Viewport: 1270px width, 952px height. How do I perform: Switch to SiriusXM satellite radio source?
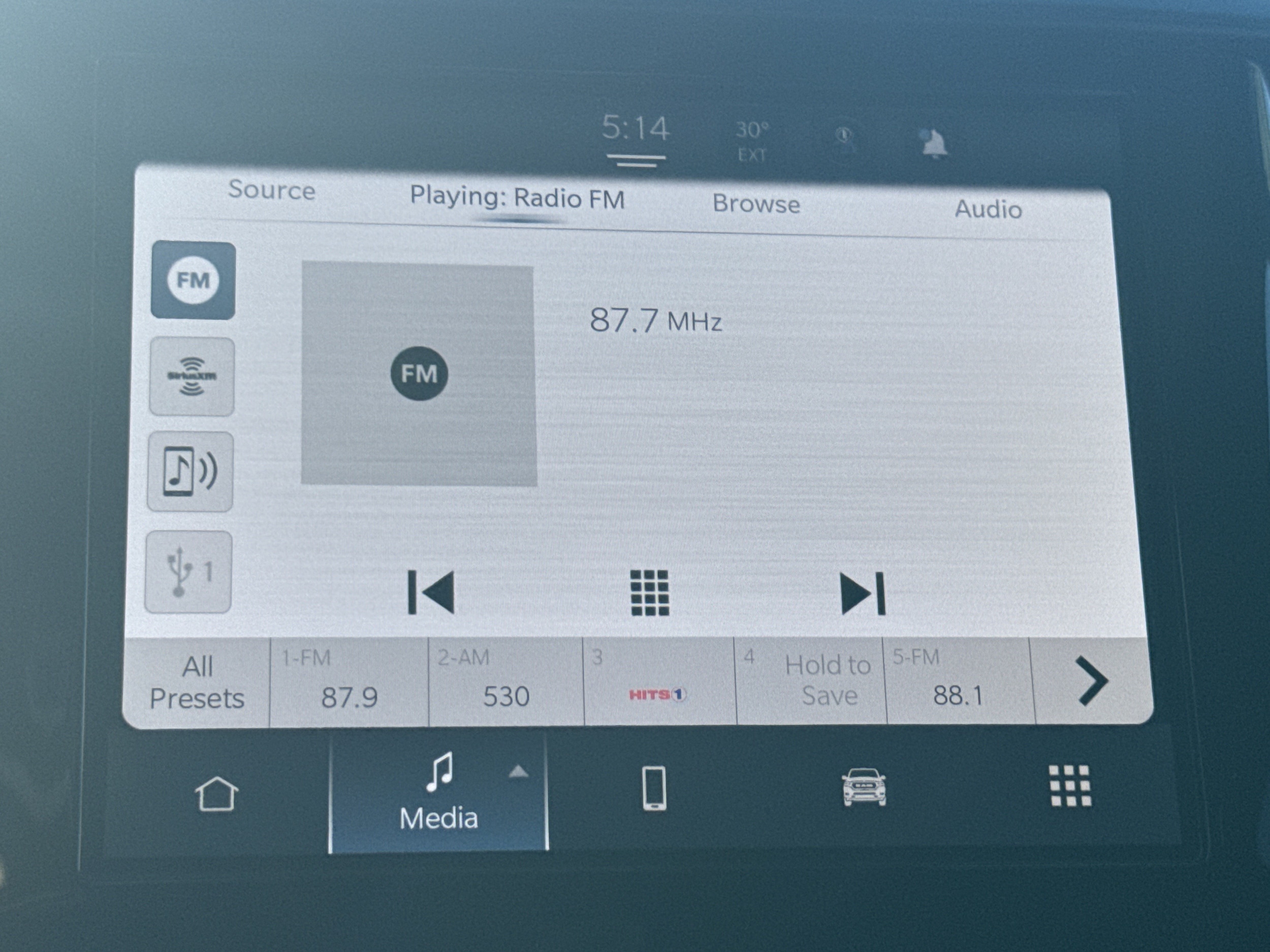(192, 376)
